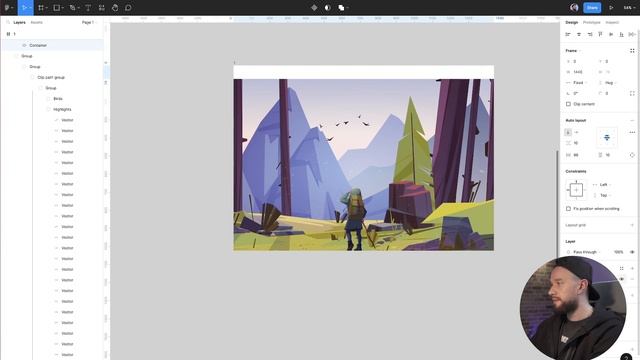This screenshot has height=360, width=640.
Task: Click the width field showing 1440
Action: point(578,72)
